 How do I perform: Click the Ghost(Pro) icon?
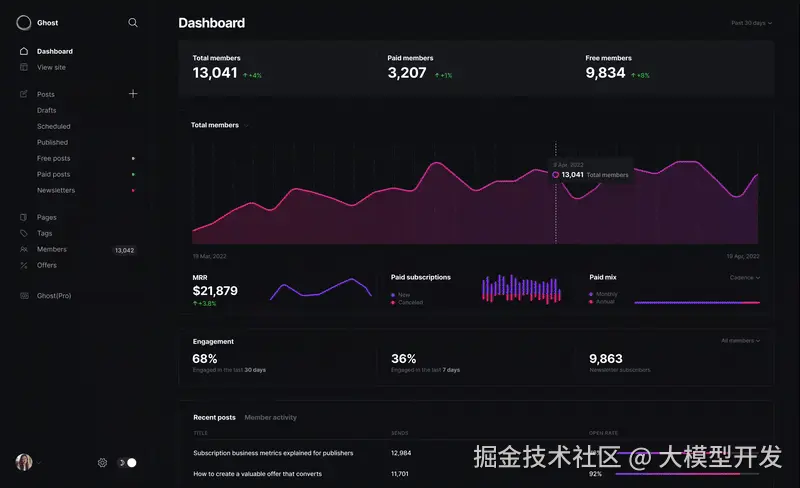pos(24,296)
